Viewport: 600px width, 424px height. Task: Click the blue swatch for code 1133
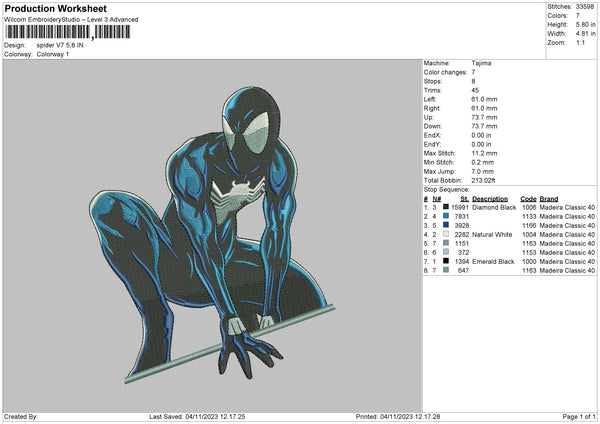pyautogui.click(x=446, y=216)
